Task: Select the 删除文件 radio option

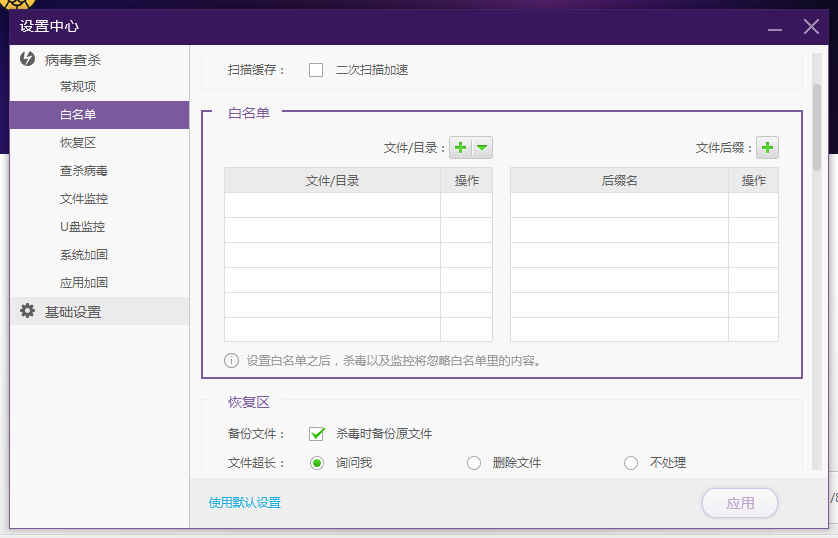Action: coord(474,463)
